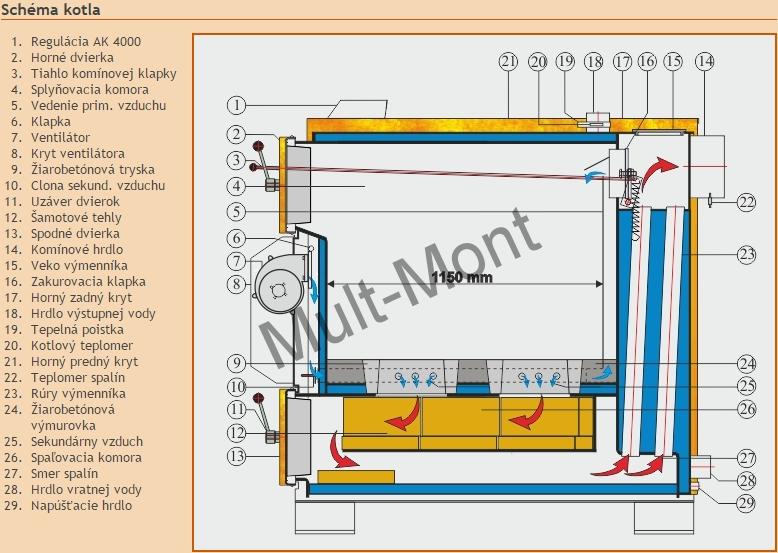Click legend entry "Kotlový teplomer"
Viewport: 778px width, 553px height.
click(82, 345)
